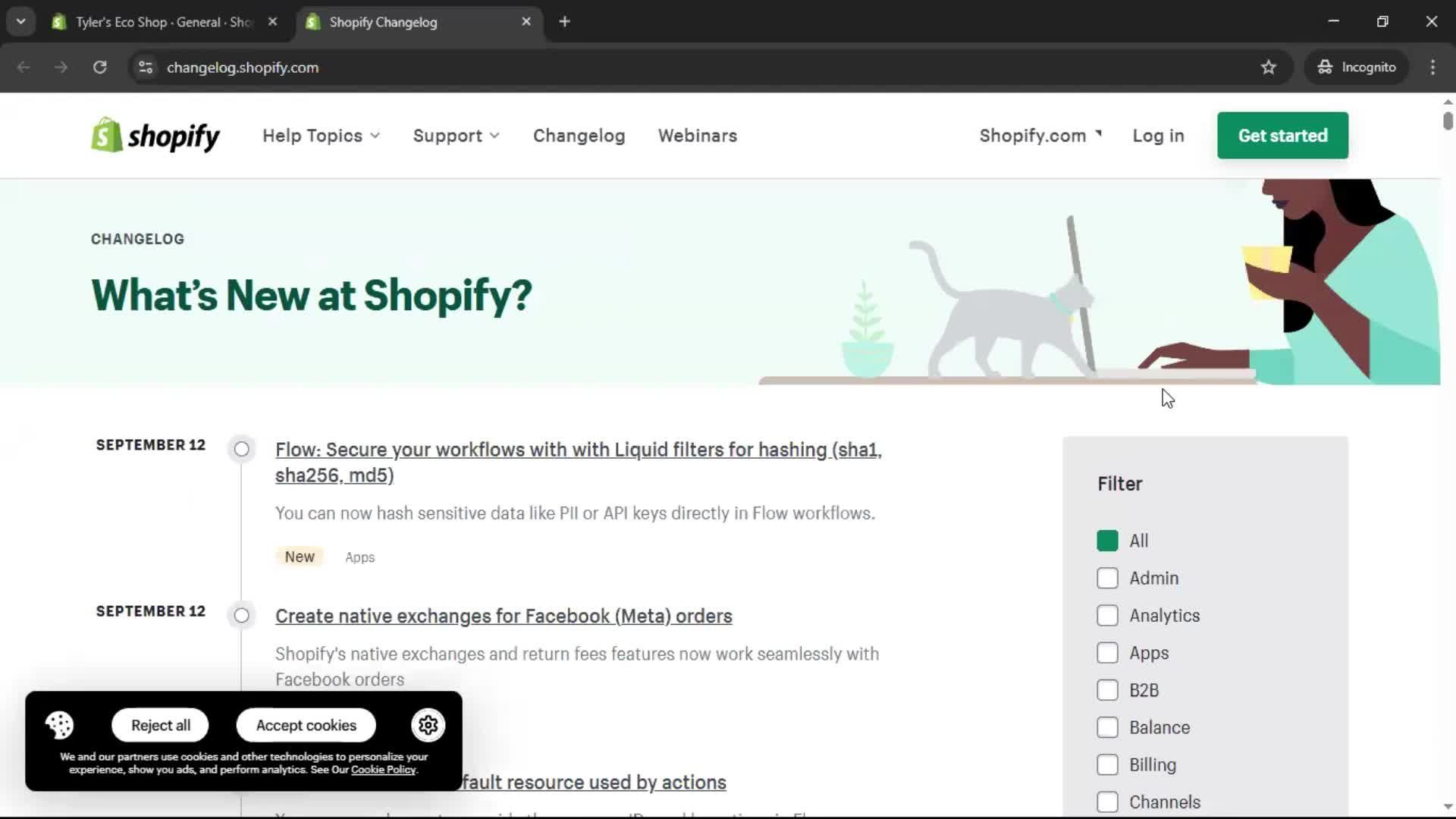This screenshot has width=1456, height=819.
Task: Open new tab with plus icon
Action: [x=564, y=22]
